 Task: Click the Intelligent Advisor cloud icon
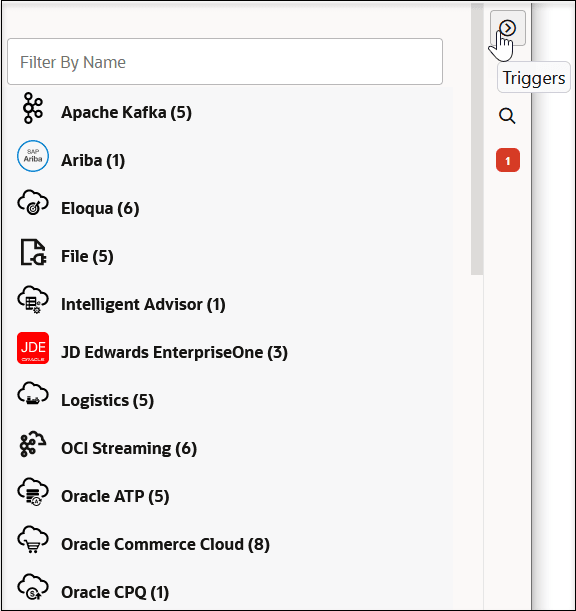[x=33, y=300]
